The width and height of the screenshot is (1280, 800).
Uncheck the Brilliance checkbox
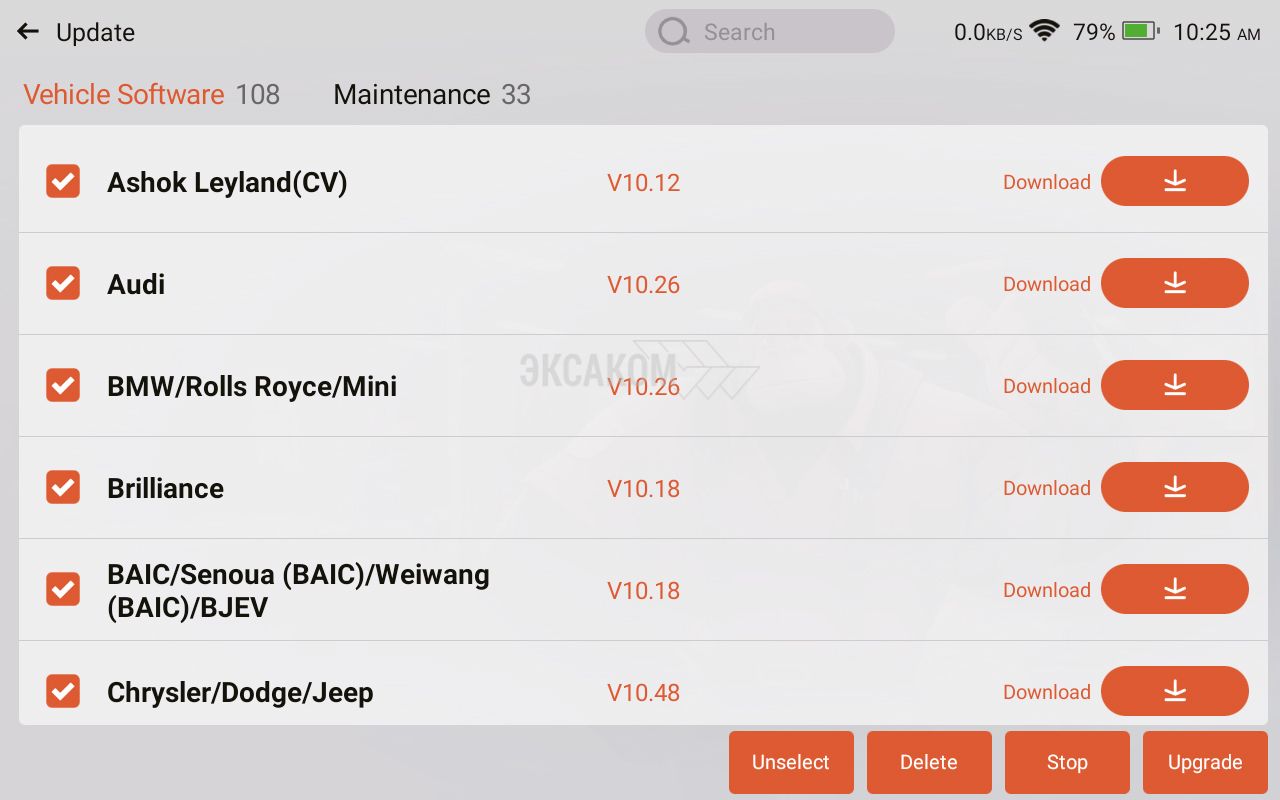[63, 487]
